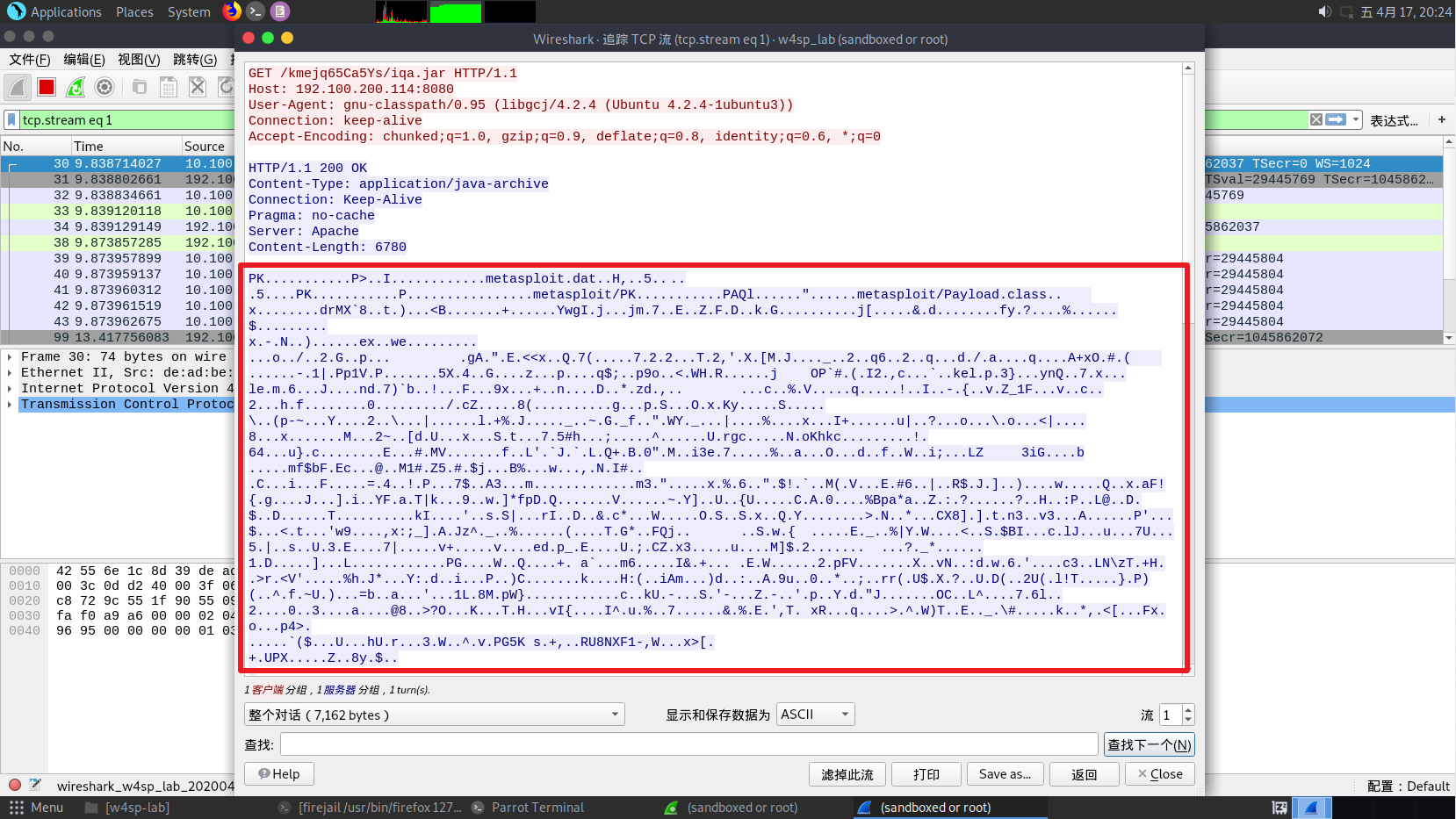Open the ASCII display format dropdown

(x=817, y=715)
